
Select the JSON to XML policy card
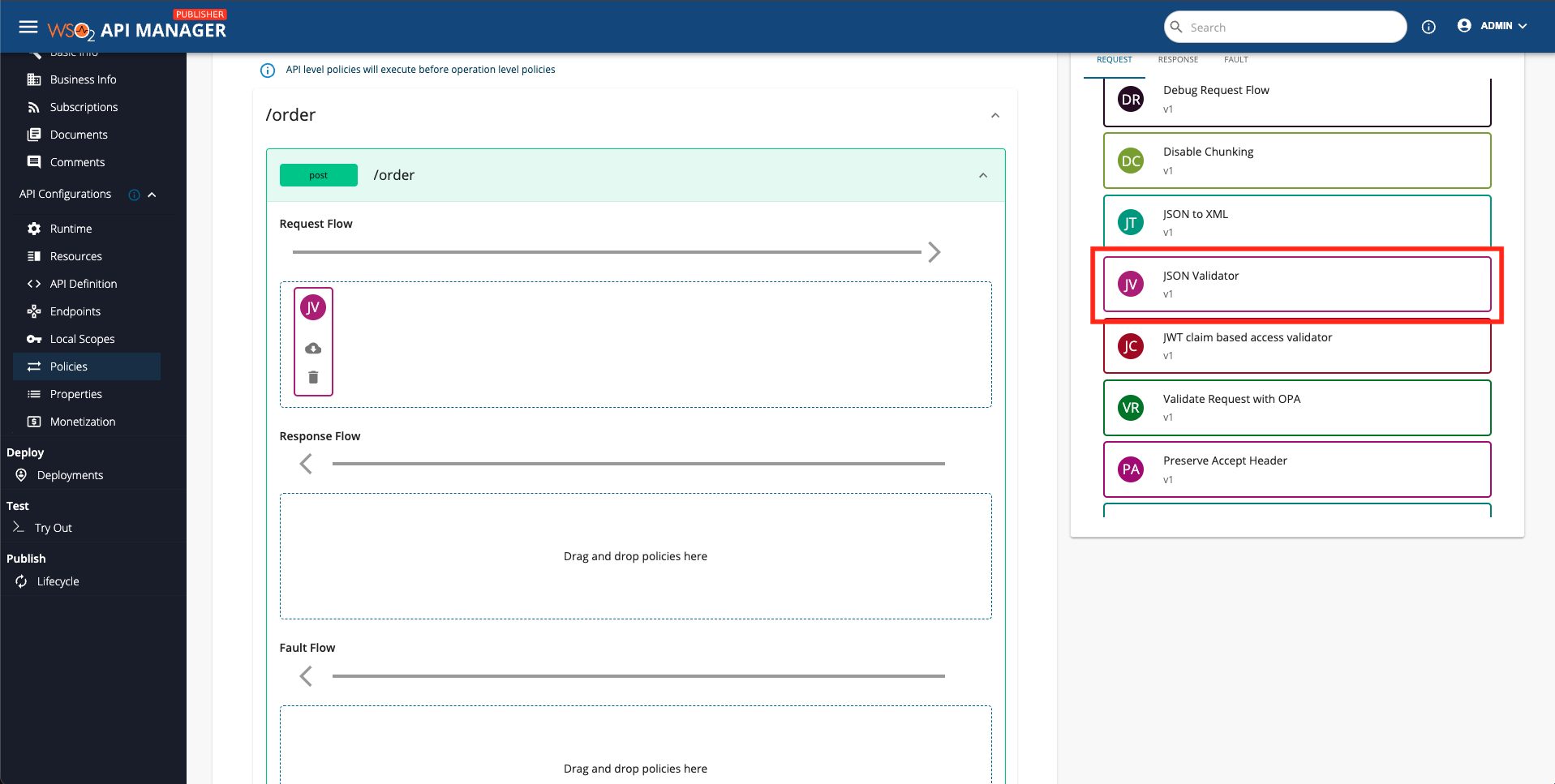coord(1296,222)
